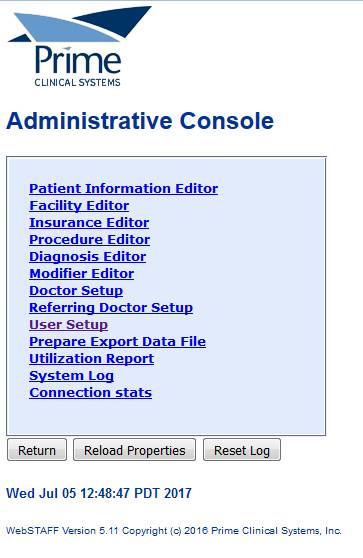363x558 pixels.
Task: Select Prepare Export Data File
Action: (117, 342)
